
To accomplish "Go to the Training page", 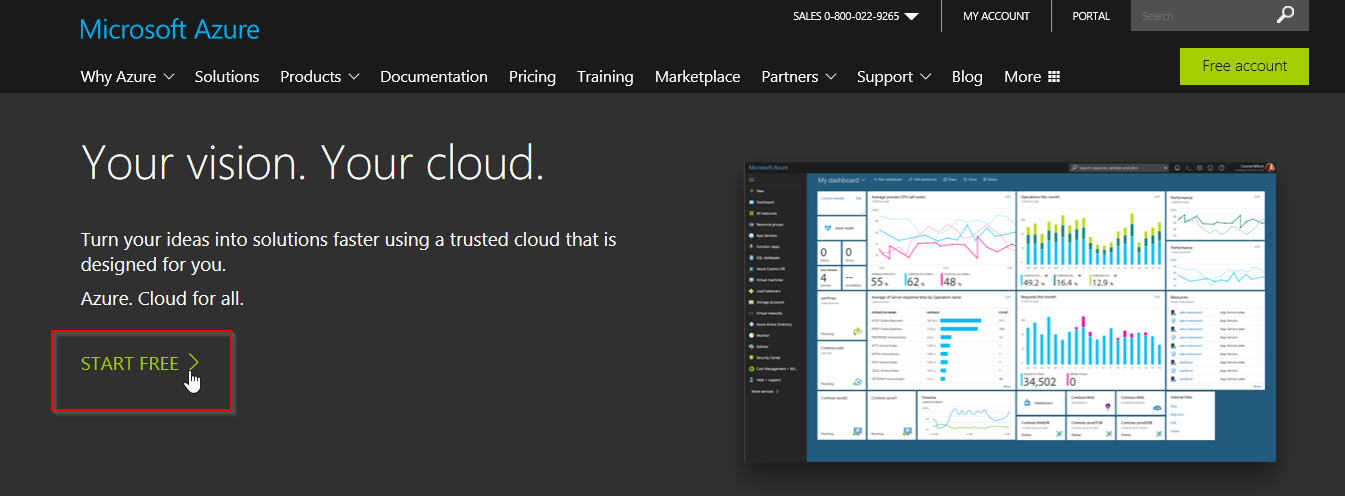I will pos(605,77).
